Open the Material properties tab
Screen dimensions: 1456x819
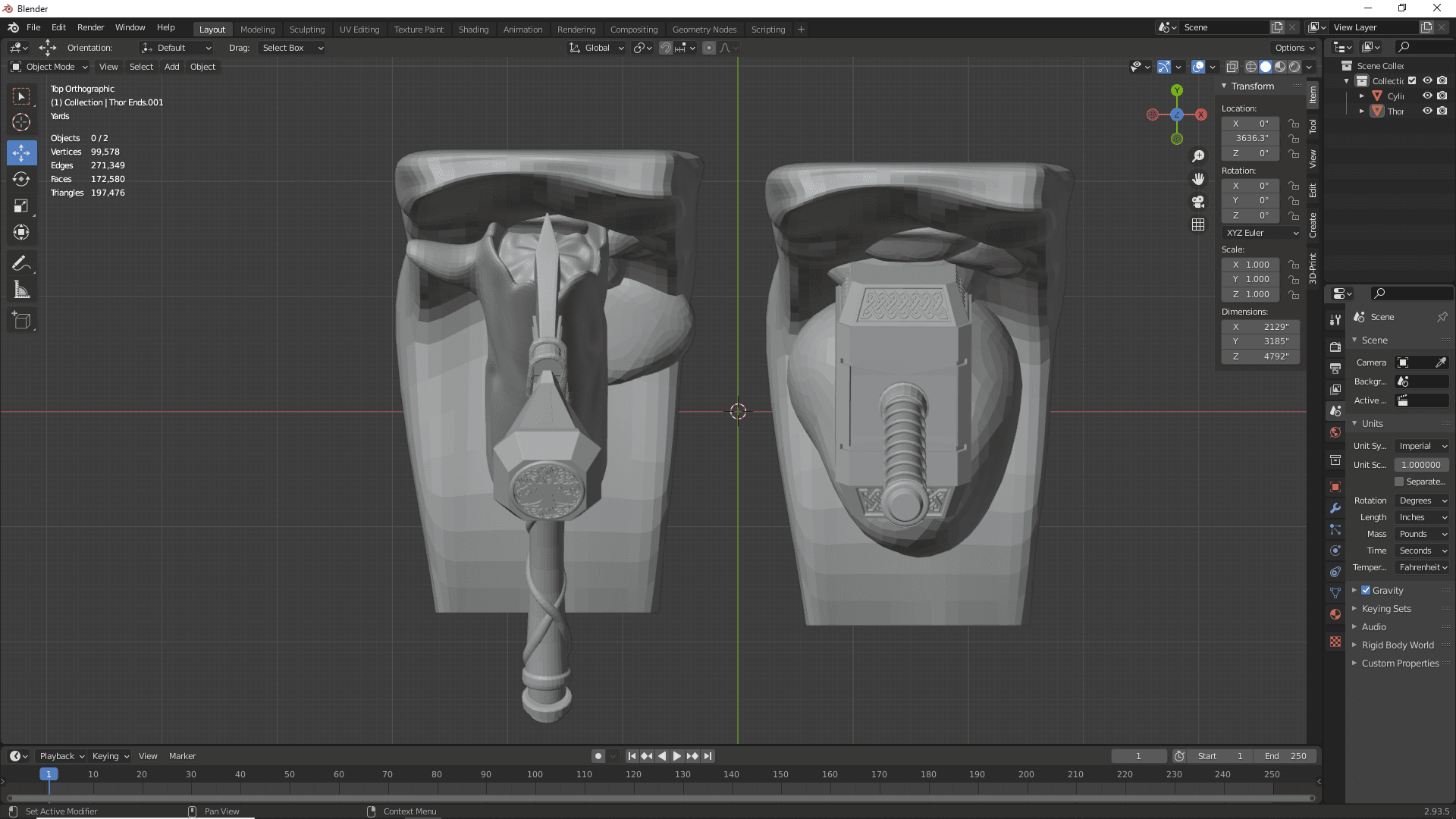[1335, 614]
